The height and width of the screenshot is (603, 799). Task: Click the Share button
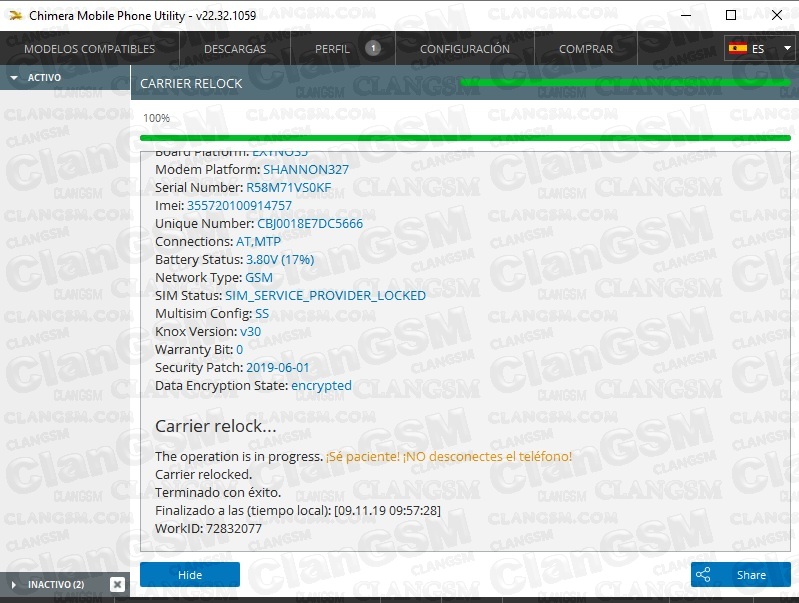[741, 575]
